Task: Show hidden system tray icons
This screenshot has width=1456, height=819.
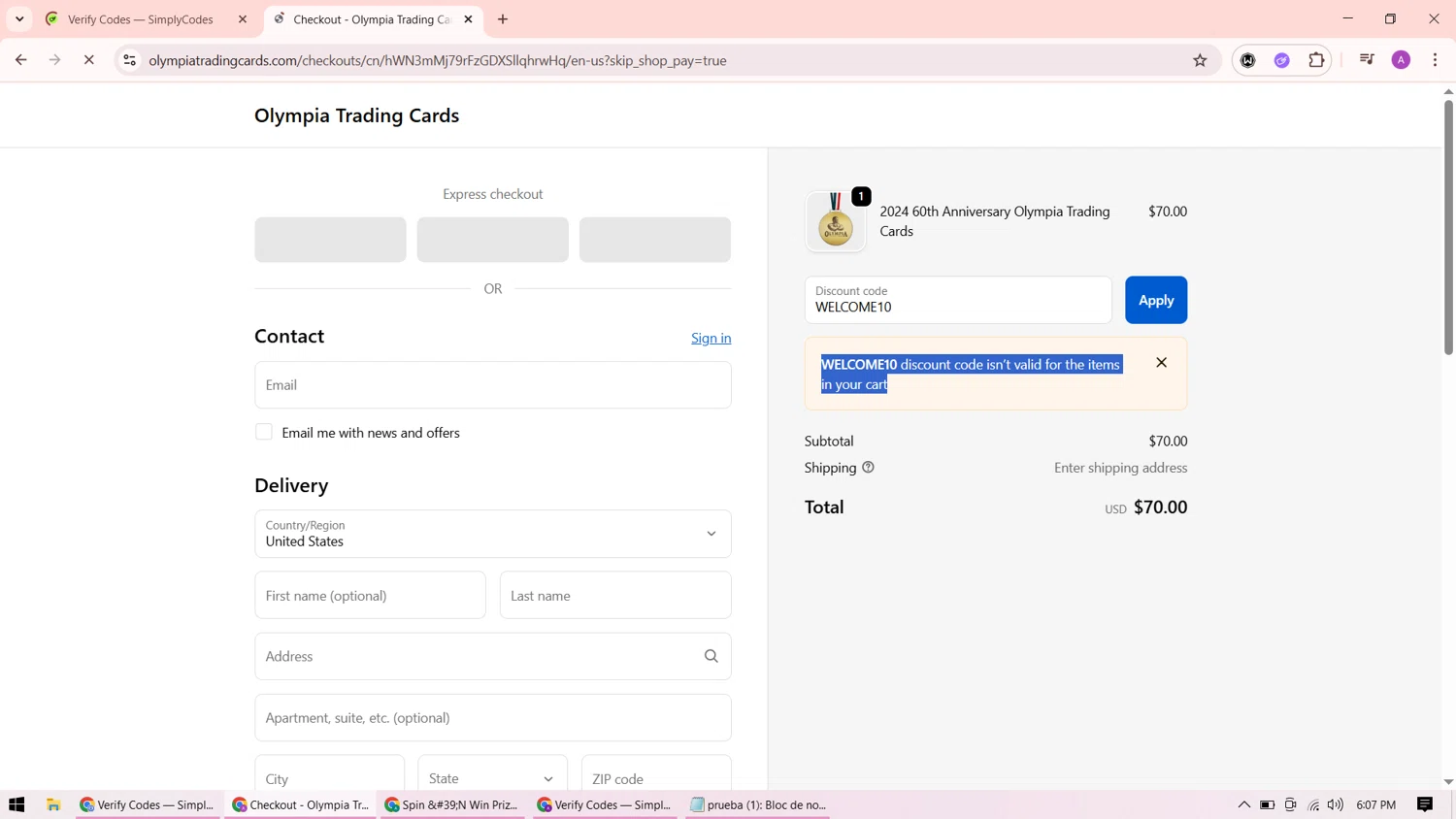Action: (1243, 804)
